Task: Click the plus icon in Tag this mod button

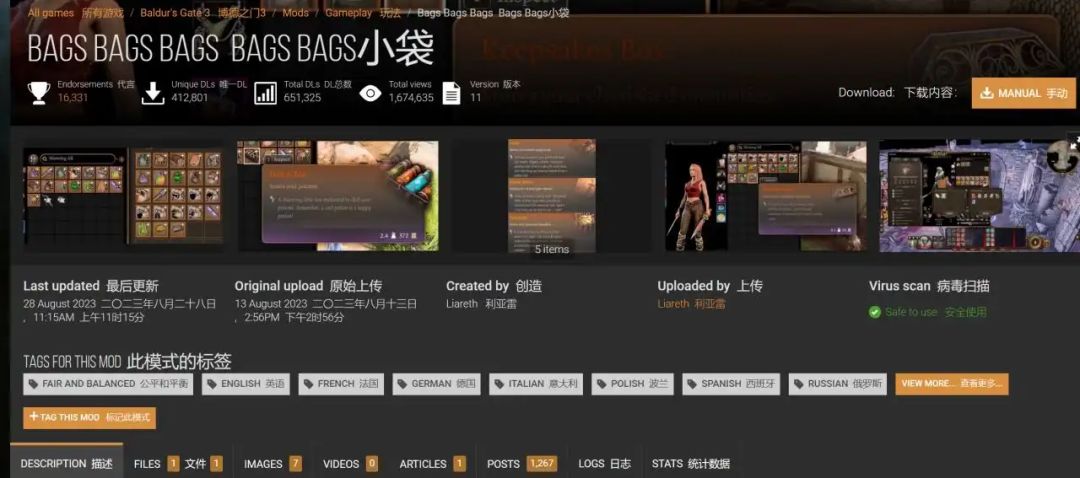Action: tap(34, 417)
